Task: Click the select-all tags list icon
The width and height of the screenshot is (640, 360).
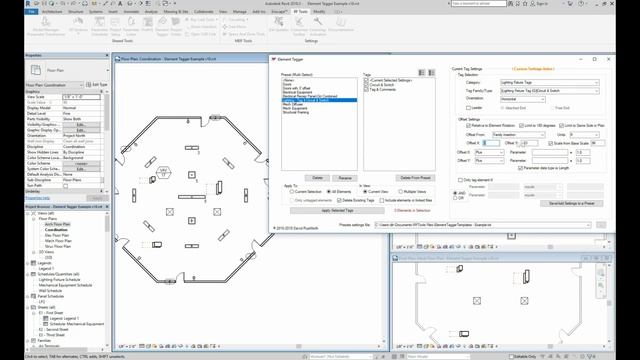Action: coord(422,73)
